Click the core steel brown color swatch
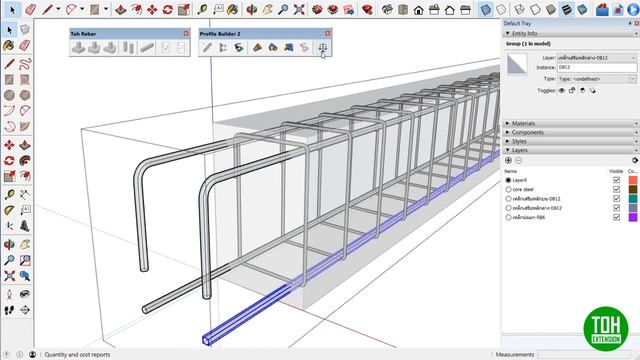Screen dimensions: 640x360 point(633,189)
